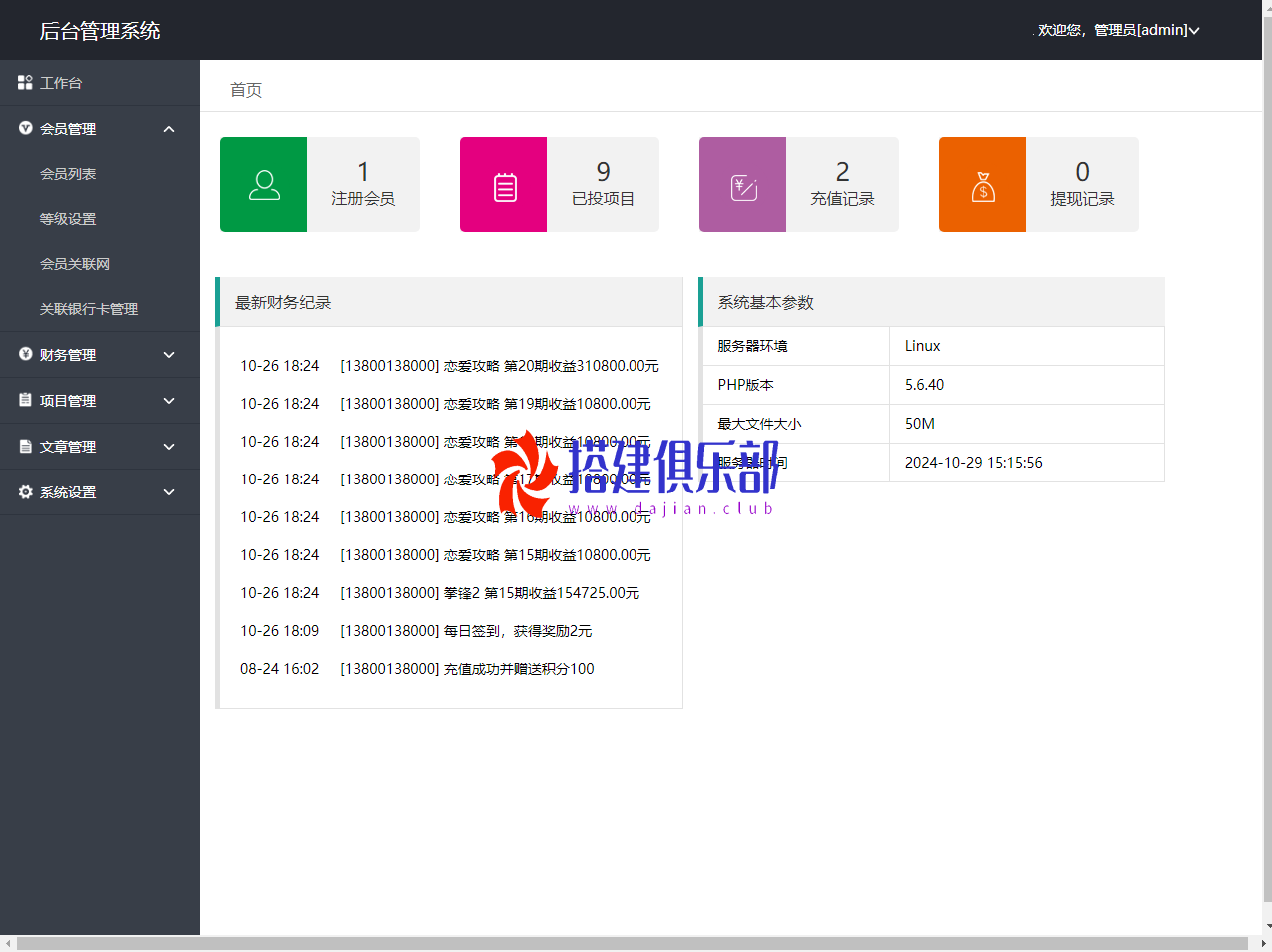Select the 文章管理 menu label
1272x952 pixels.
click(68, 447)
